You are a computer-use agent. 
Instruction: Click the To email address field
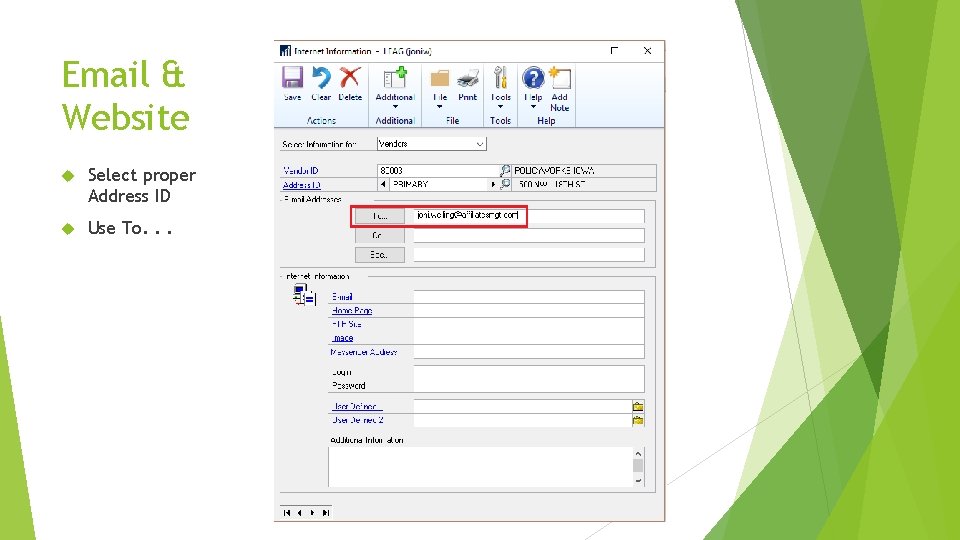point(529,216)
